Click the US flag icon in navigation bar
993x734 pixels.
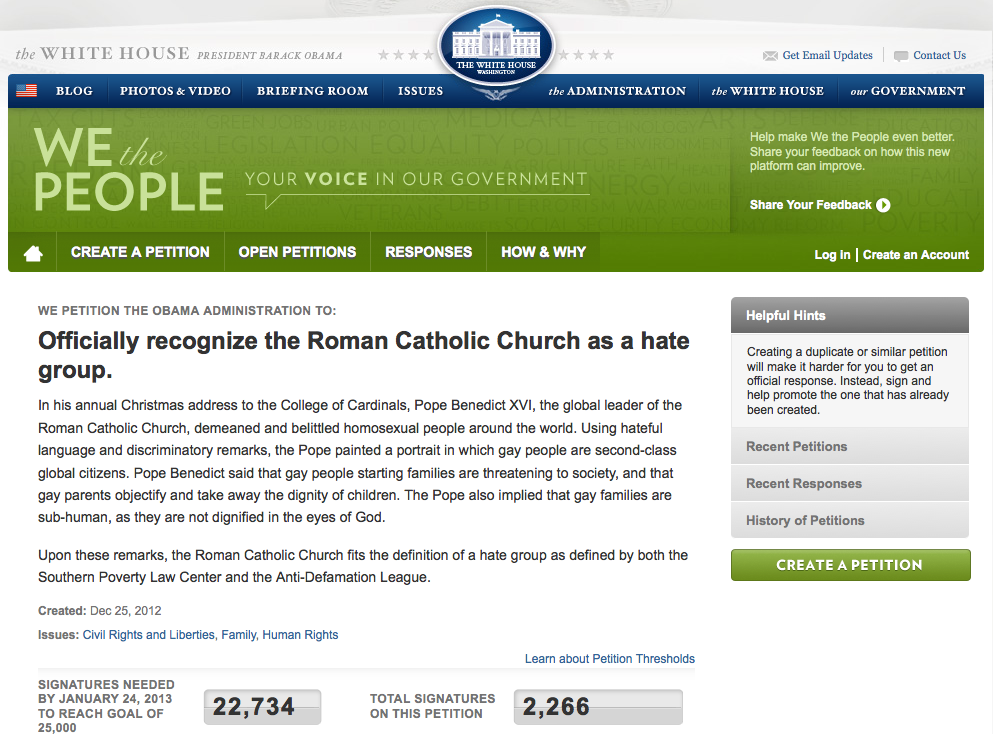click(x=27, y=91)
